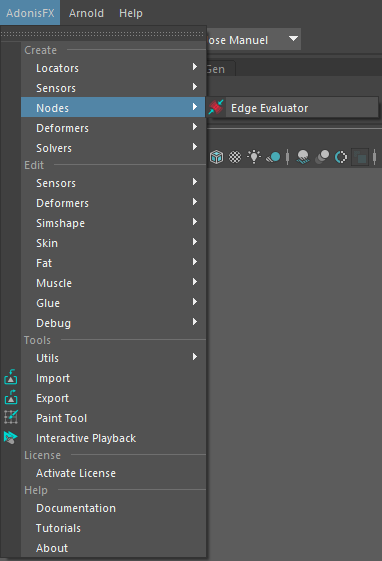The image size is (382, 561).
Task: Toggle the light bulb all-lights icon
Action: coord(254,157)
